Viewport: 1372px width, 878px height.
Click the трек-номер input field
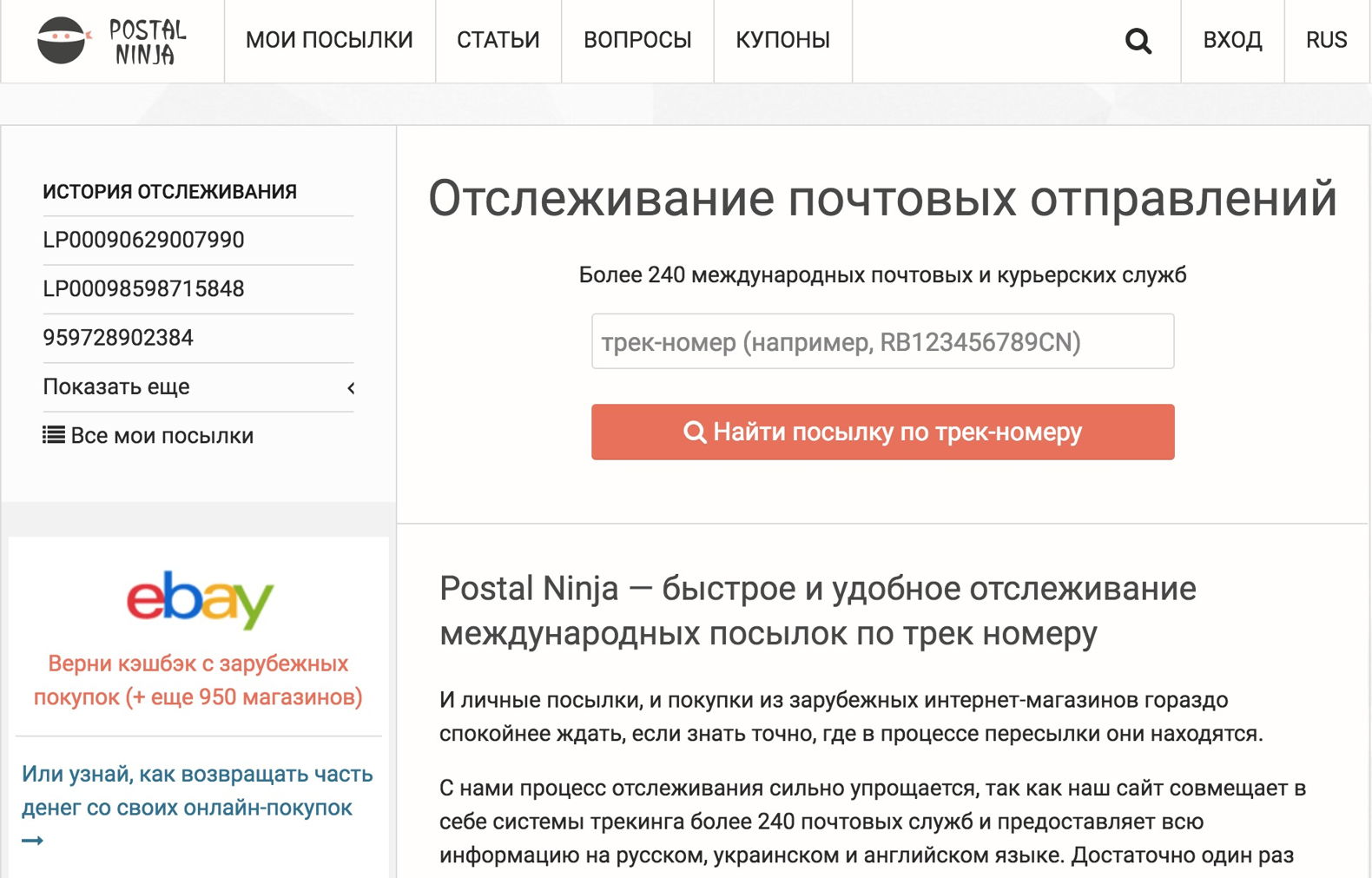point(882,341)
